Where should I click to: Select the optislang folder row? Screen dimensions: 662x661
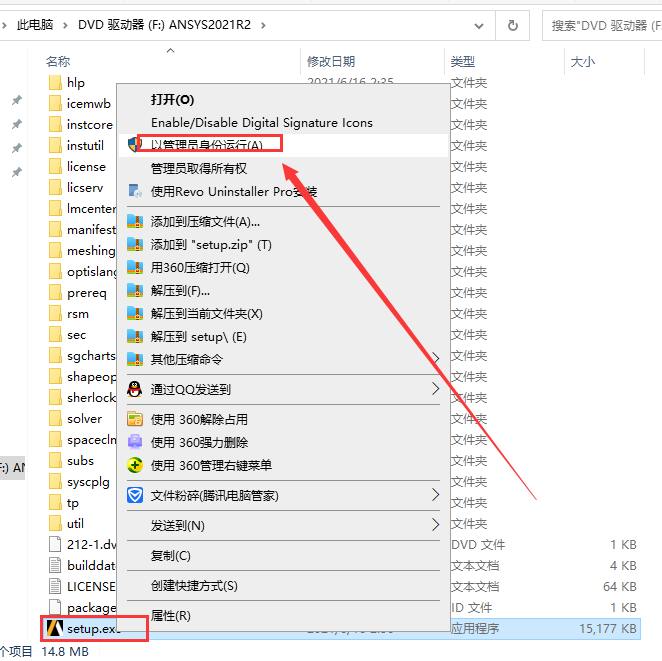(x=82, y=272)
